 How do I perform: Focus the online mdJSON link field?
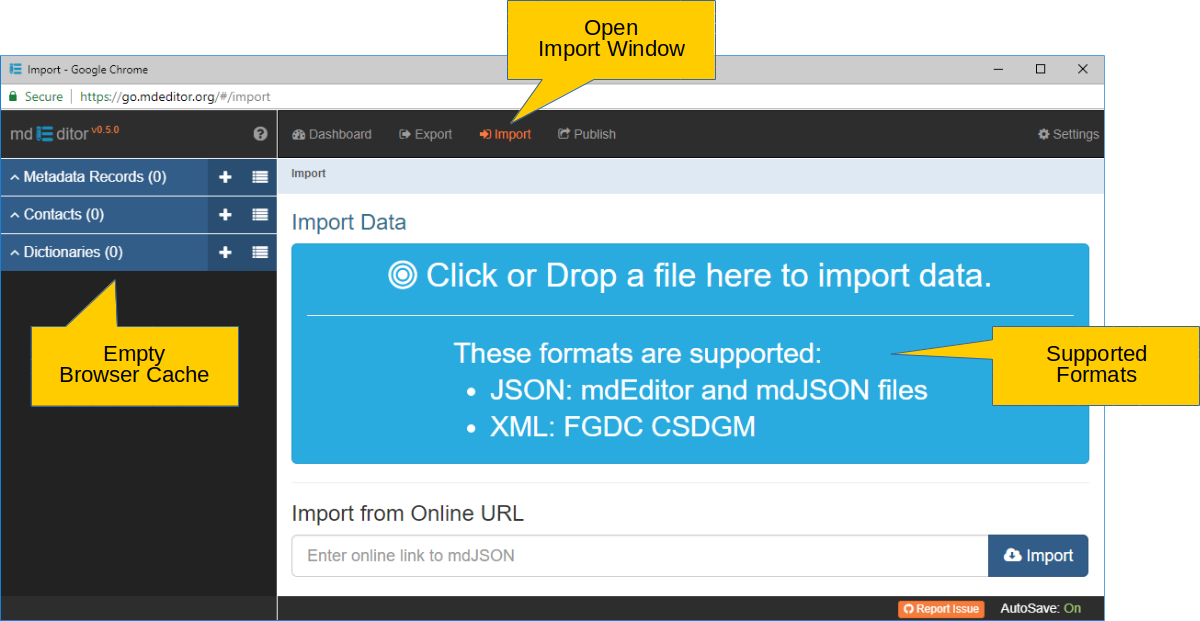point(640,556)
